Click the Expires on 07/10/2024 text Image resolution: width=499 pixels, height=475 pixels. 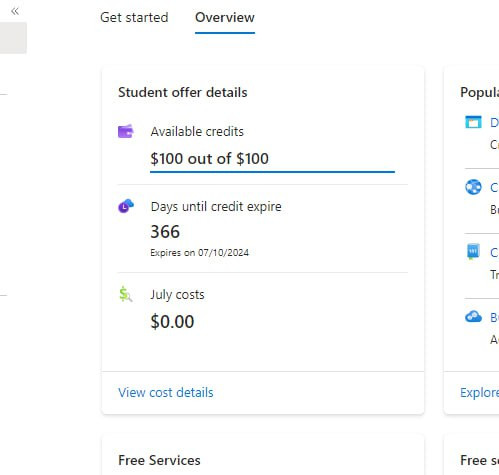tap(199, 253)
